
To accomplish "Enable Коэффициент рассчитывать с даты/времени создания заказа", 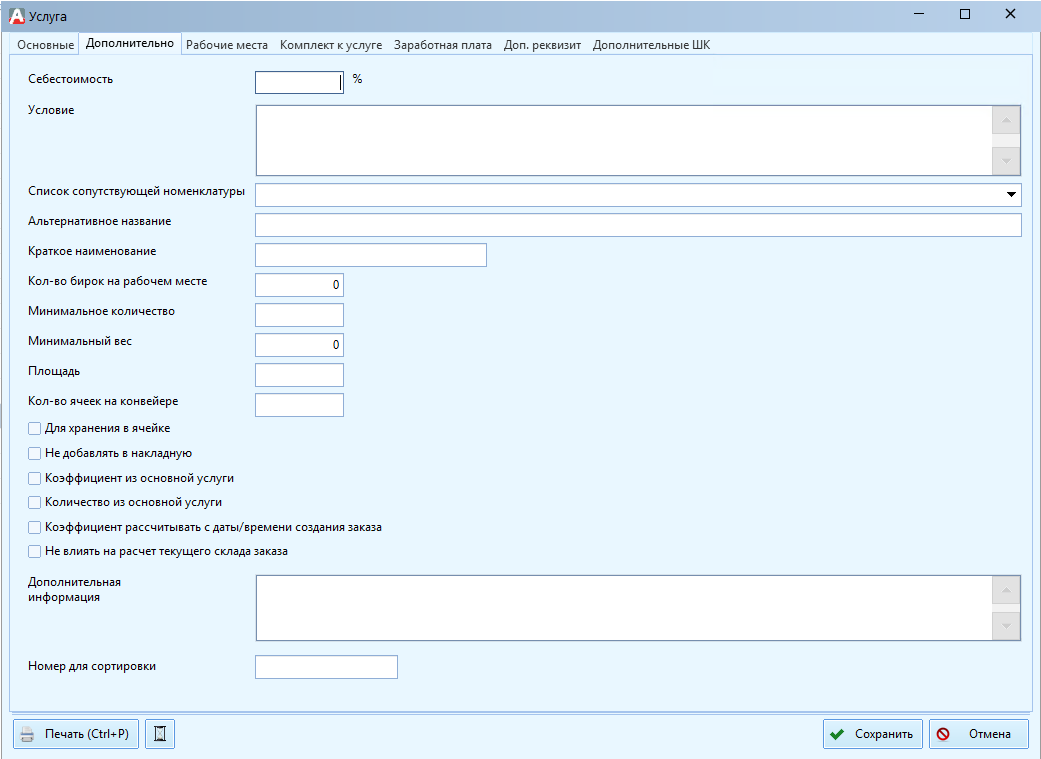I will tap(35, 527).
